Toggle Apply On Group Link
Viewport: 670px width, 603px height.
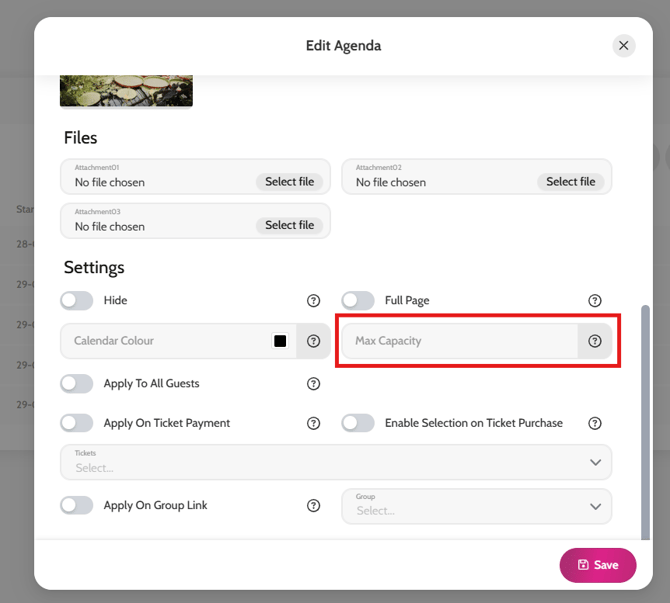coord(76,505)
